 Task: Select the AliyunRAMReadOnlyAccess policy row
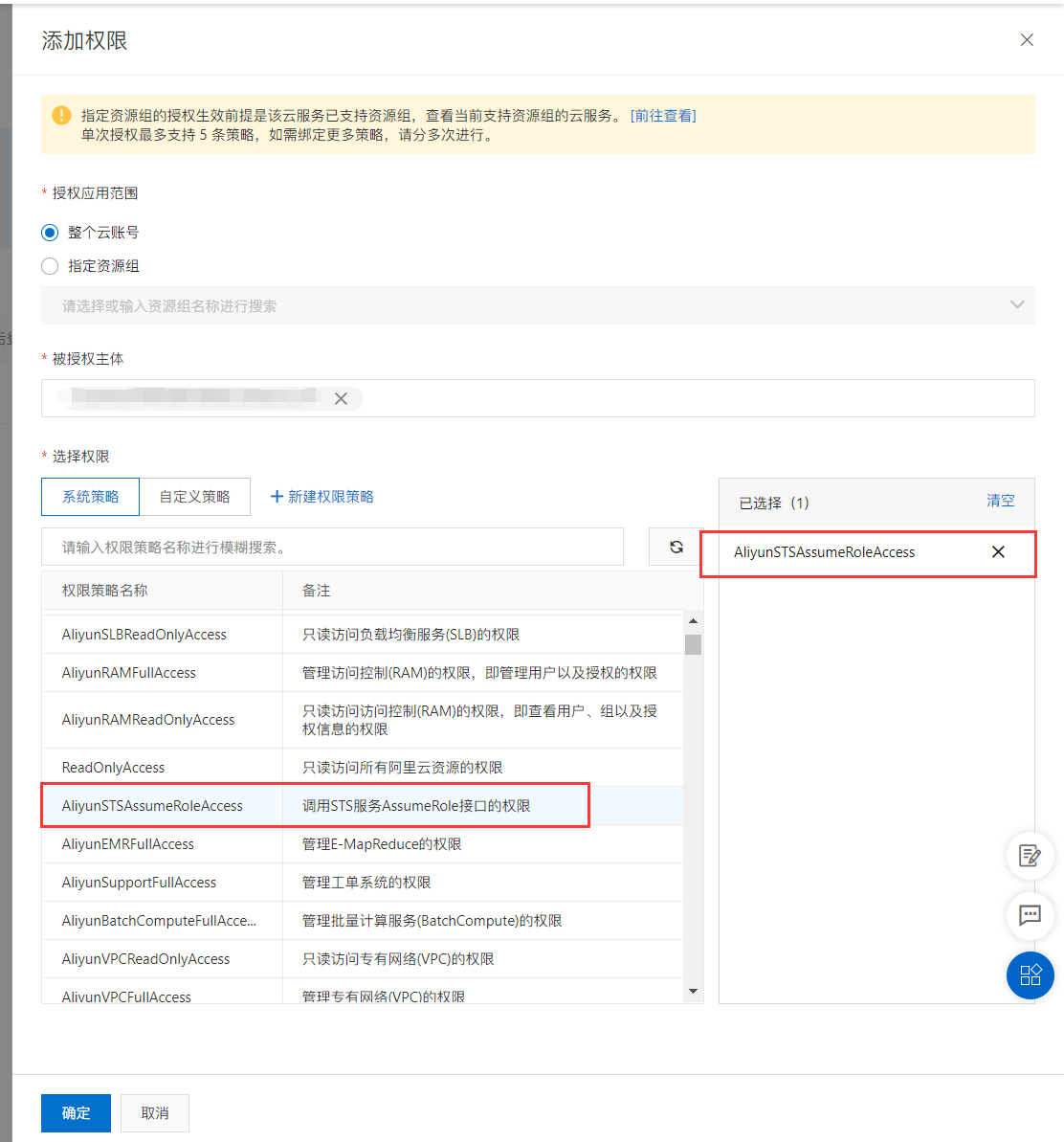click(363, 720)
